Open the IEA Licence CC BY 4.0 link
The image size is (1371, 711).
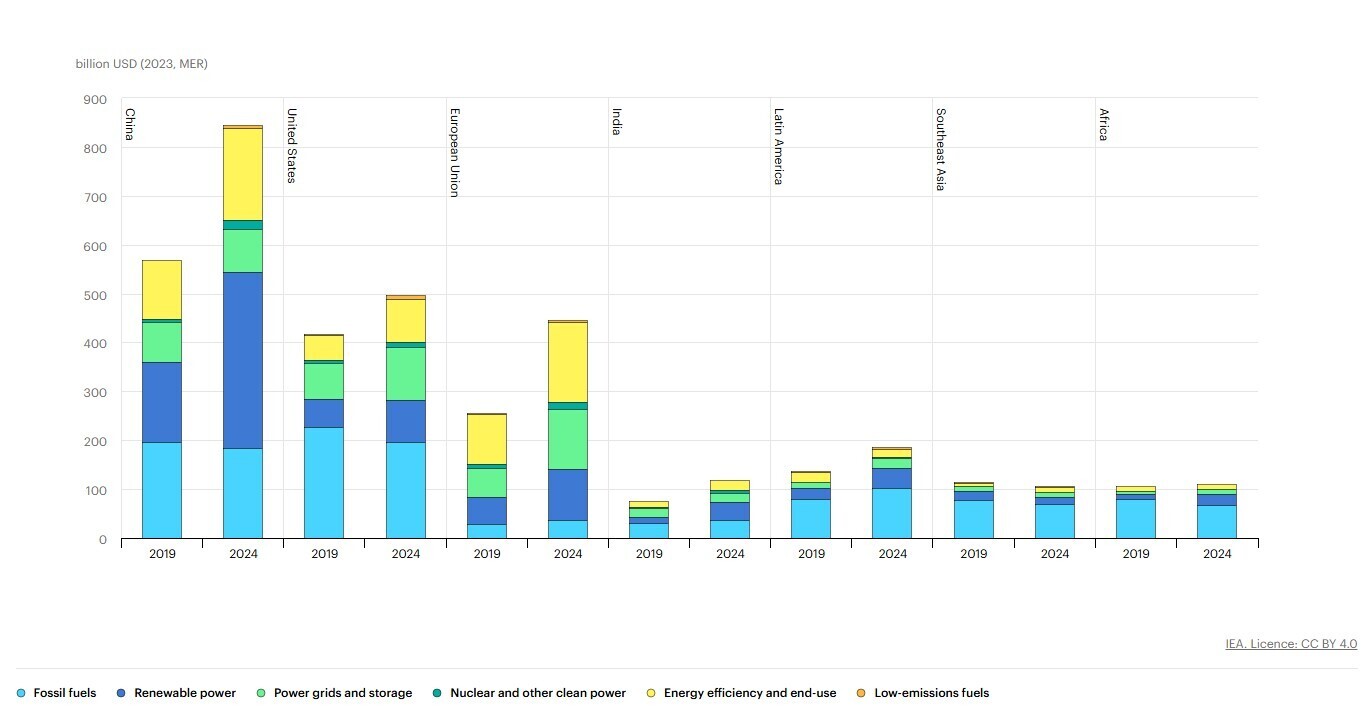point(1291,644)
